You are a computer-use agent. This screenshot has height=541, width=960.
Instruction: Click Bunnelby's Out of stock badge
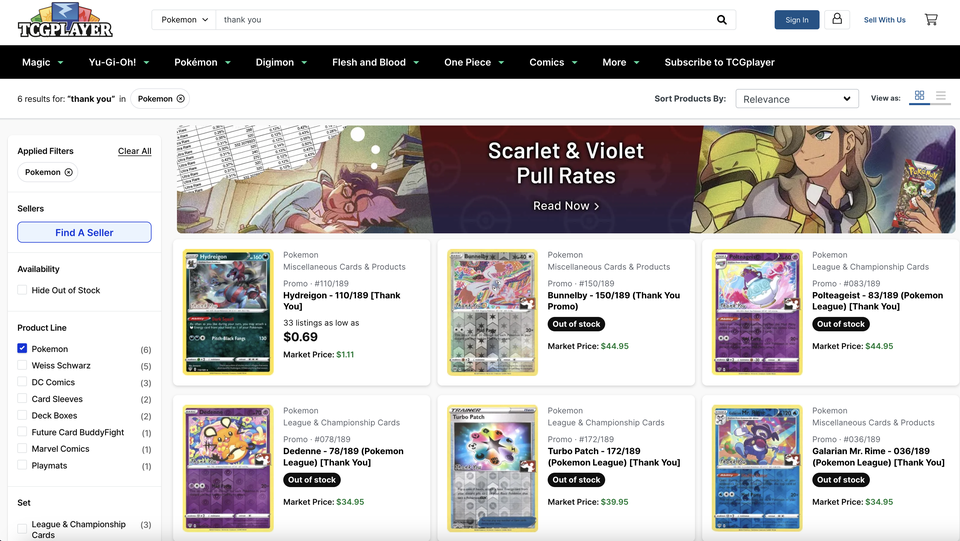pyautogui.click(x=576, y=324)
